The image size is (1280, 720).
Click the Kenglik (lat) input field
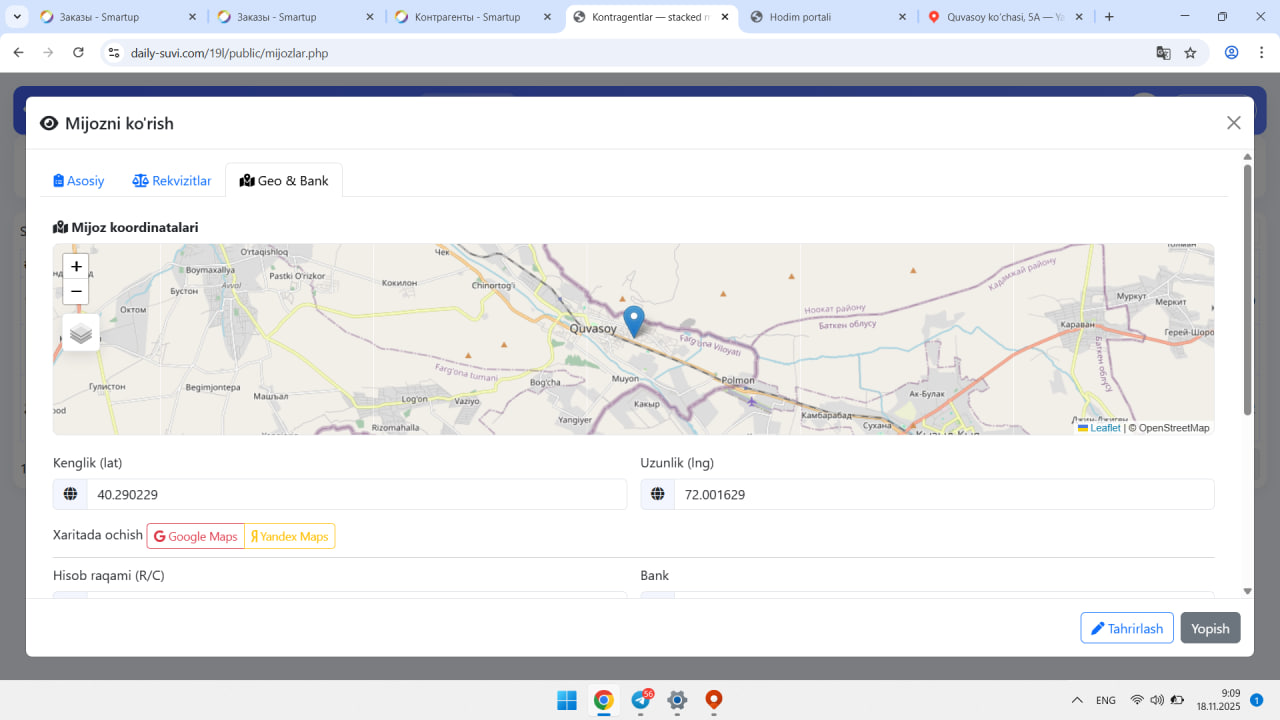coord(355,495)
